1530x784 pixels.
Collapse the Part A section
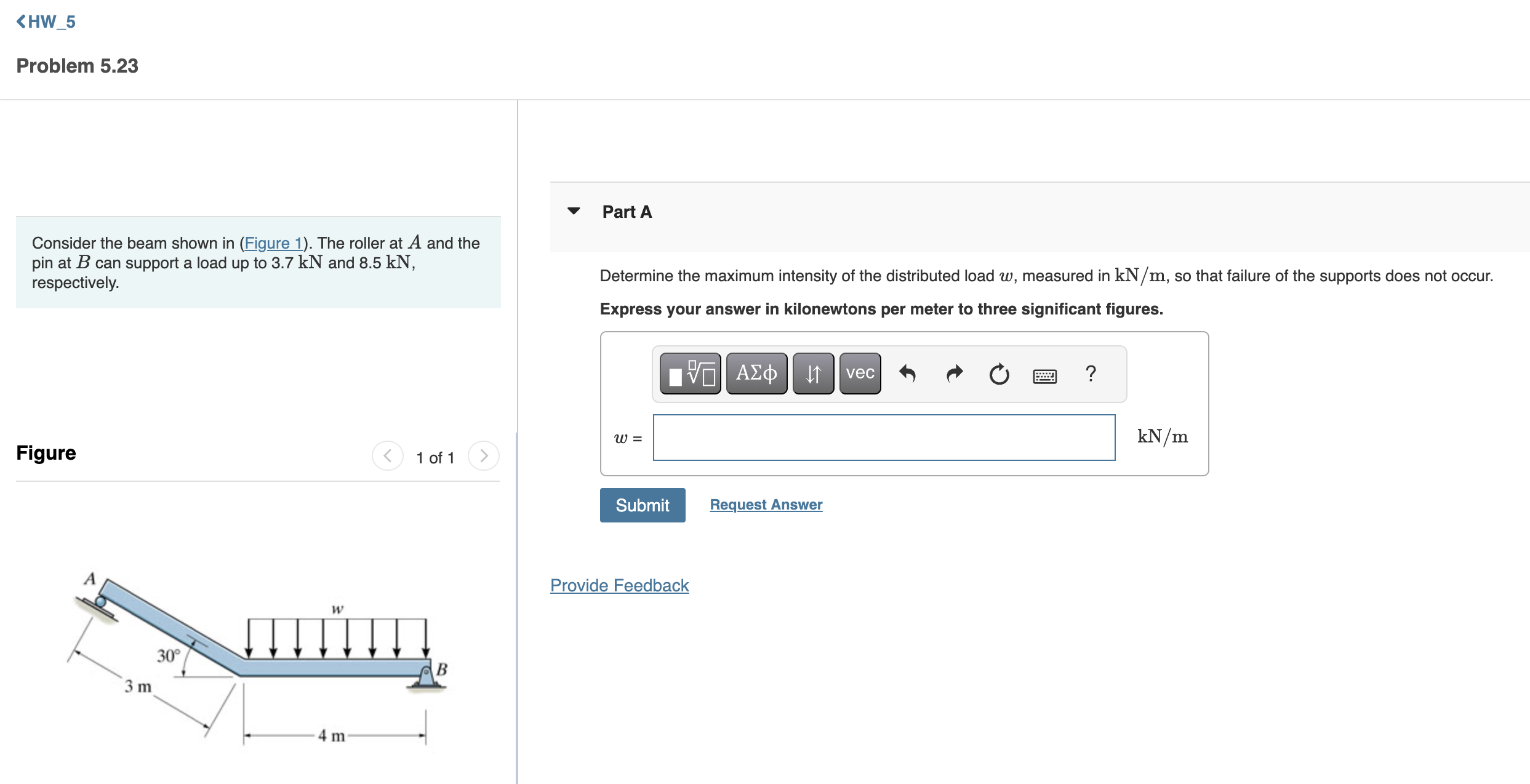[574, 210]
